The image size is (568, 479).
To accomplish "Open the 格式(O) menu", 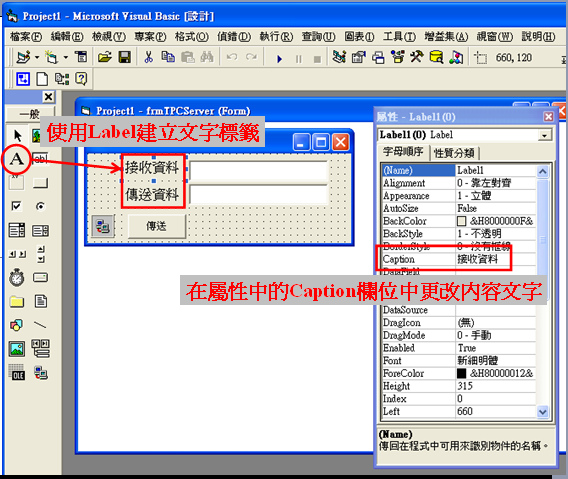I will click(x=192, y=37).
